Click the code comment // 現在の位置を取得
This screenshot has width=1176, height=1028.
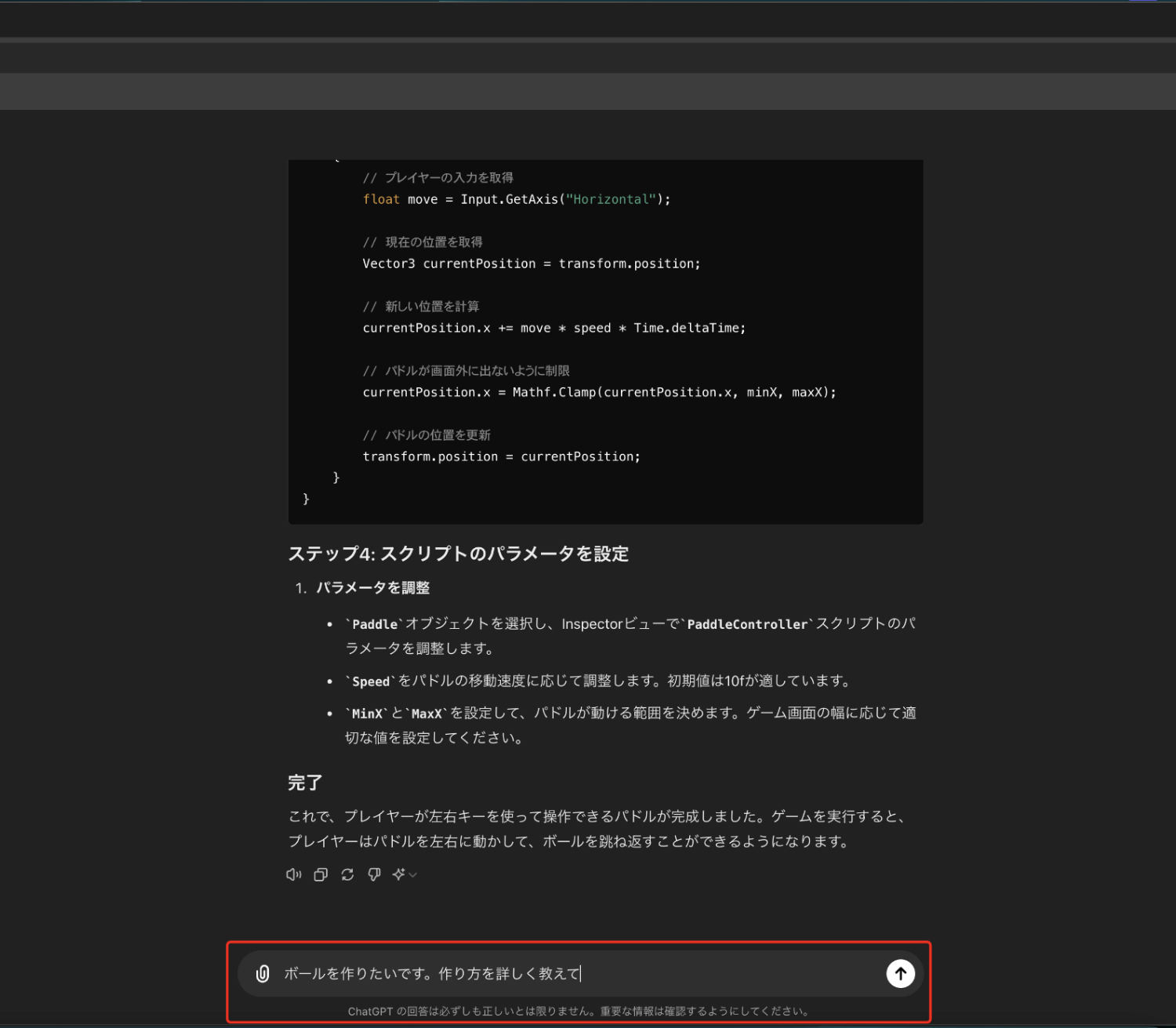pos(423,242)
